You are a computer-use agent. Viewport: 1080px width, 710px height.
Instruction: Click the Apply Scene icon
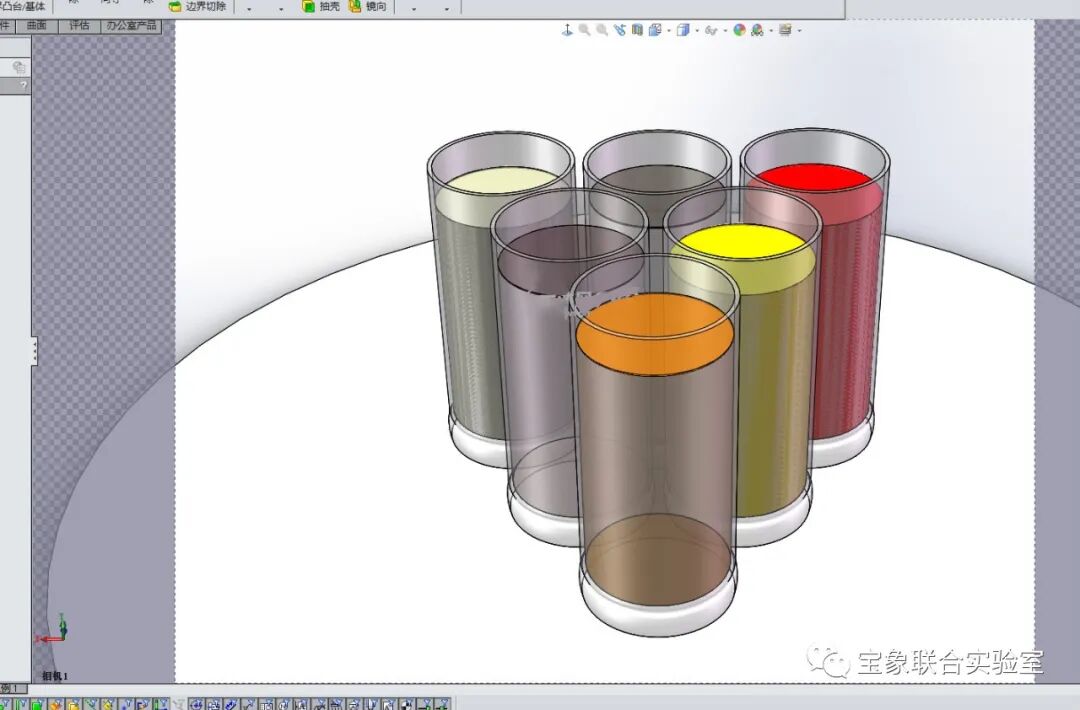click(x=757, y=30)
